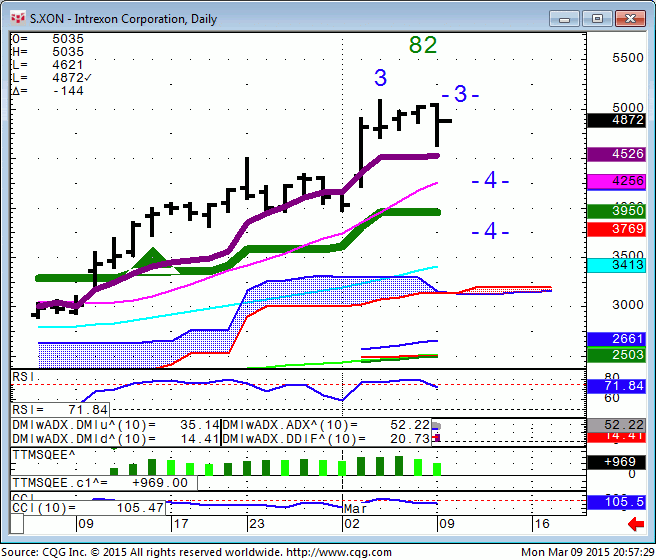Screen dimensions: 656x560
Task: Minimize the S.XON chart window
Action: (564, 19)
